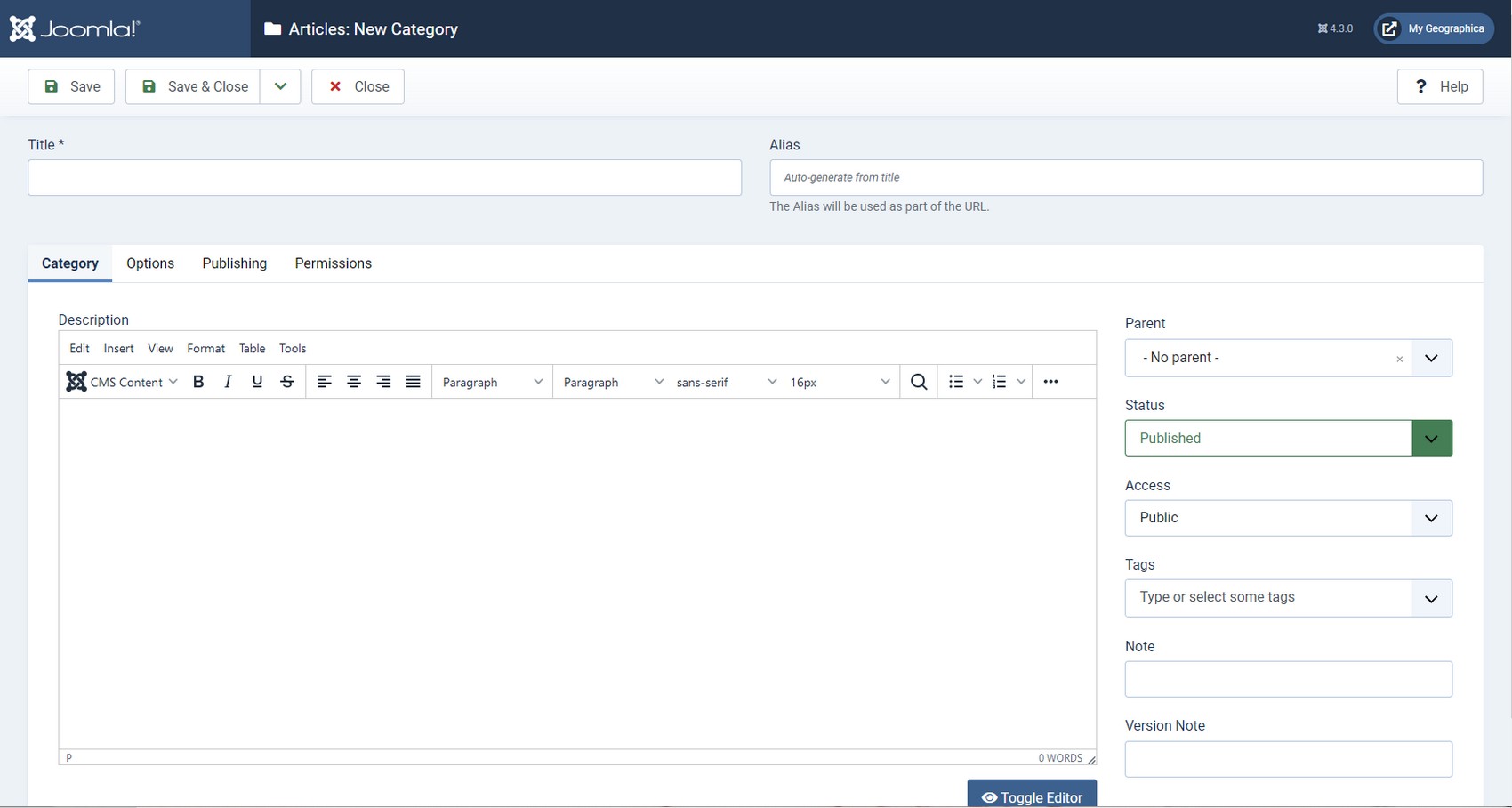Switch to the Category tab
The image size is (1512, 808).
coord(70,263)
